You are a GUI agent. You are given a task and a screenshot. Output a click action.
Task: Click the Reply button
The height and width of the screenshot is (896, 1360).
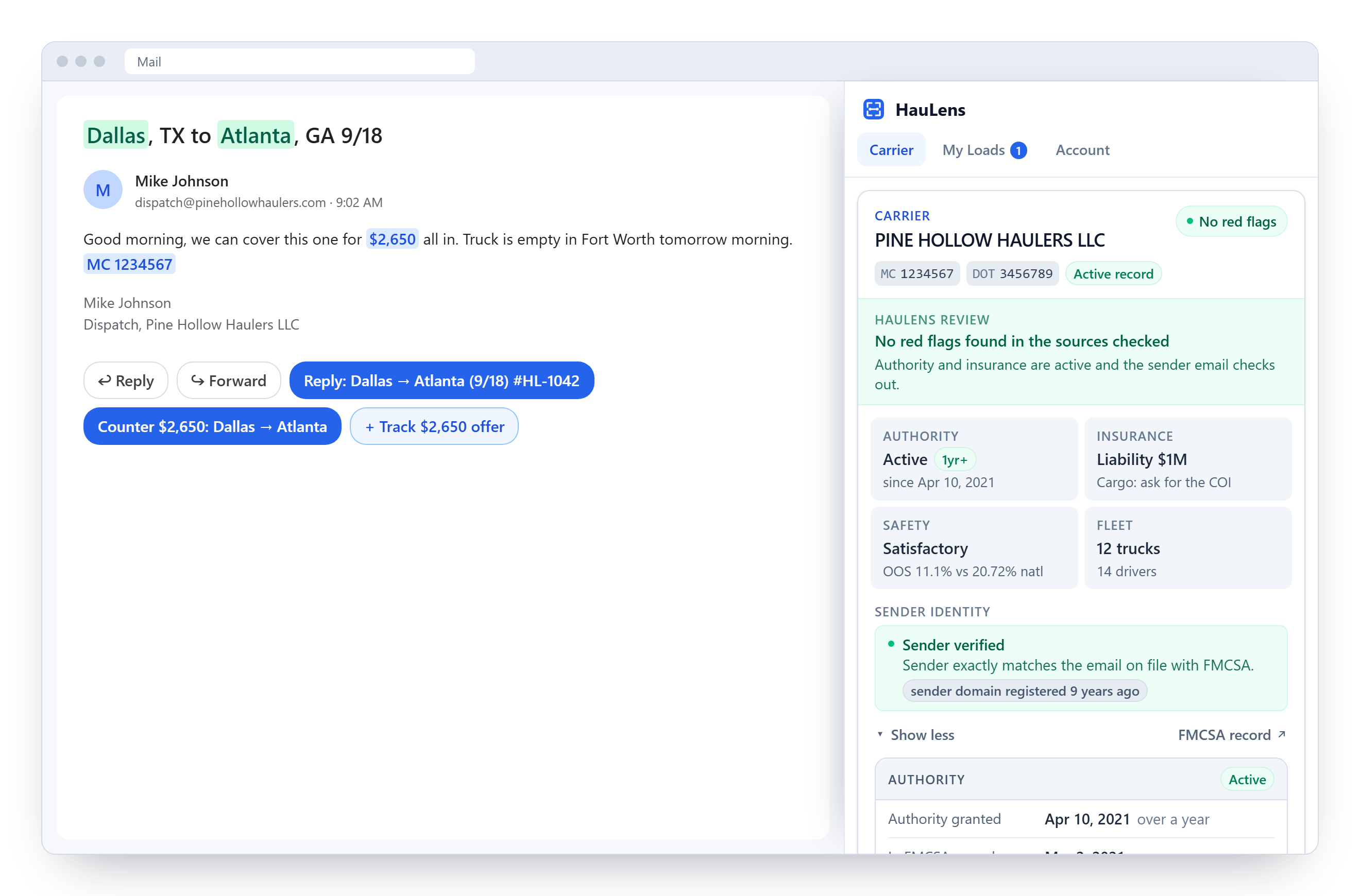click(126, 381)
